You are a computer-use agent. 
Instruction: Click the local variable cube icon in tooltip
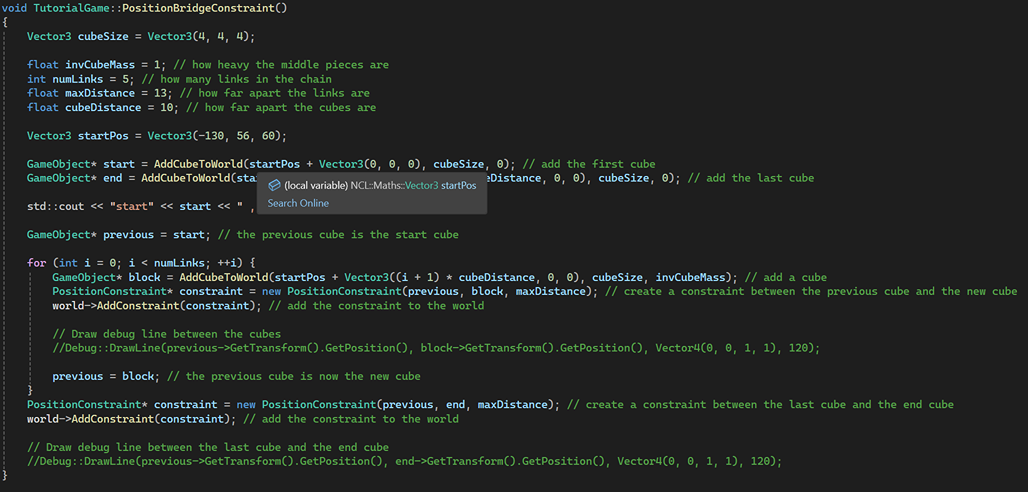coord(274,185)
